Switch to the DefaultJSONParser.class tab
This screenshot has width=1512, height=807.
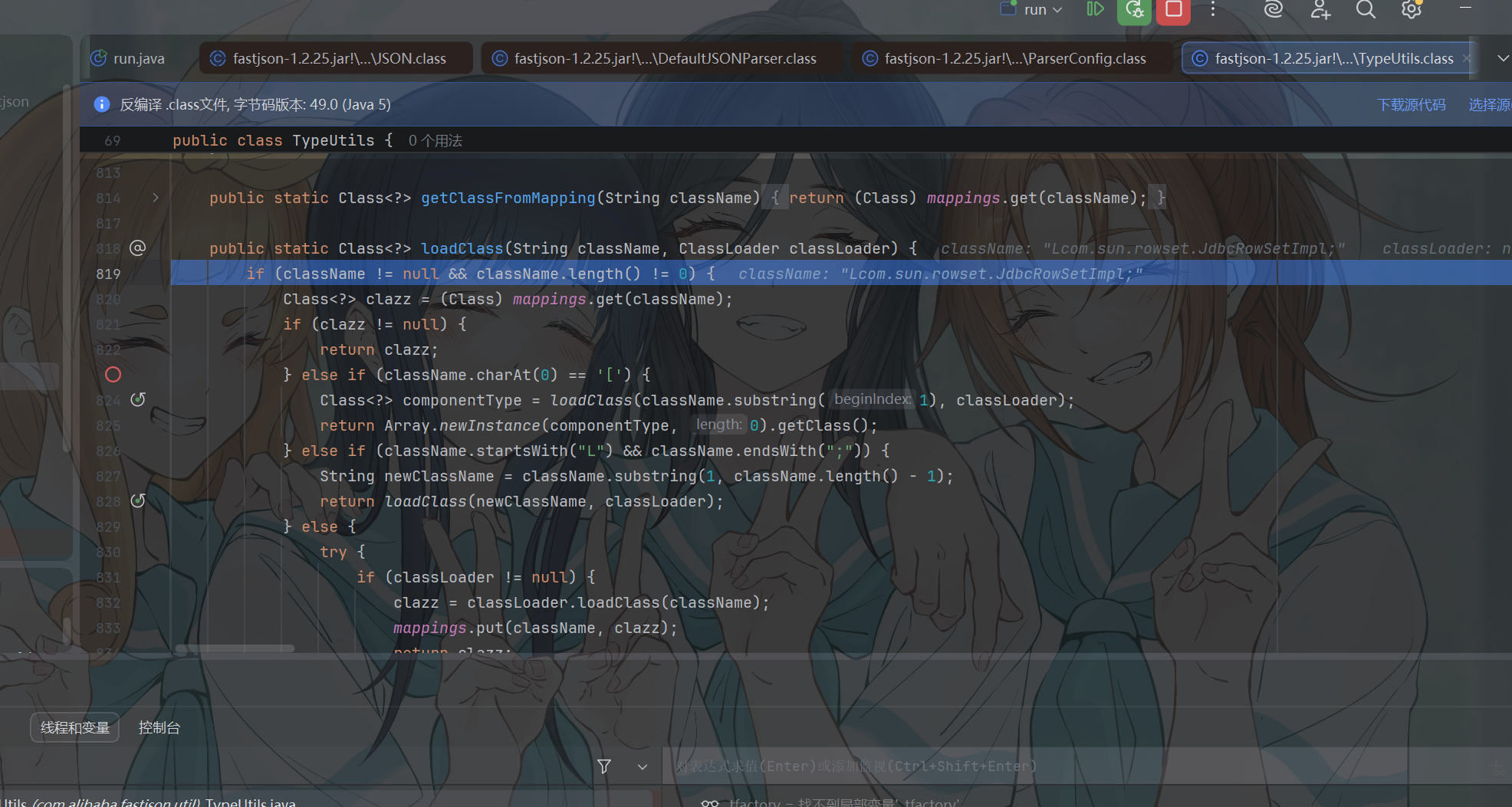click(662, 58)
